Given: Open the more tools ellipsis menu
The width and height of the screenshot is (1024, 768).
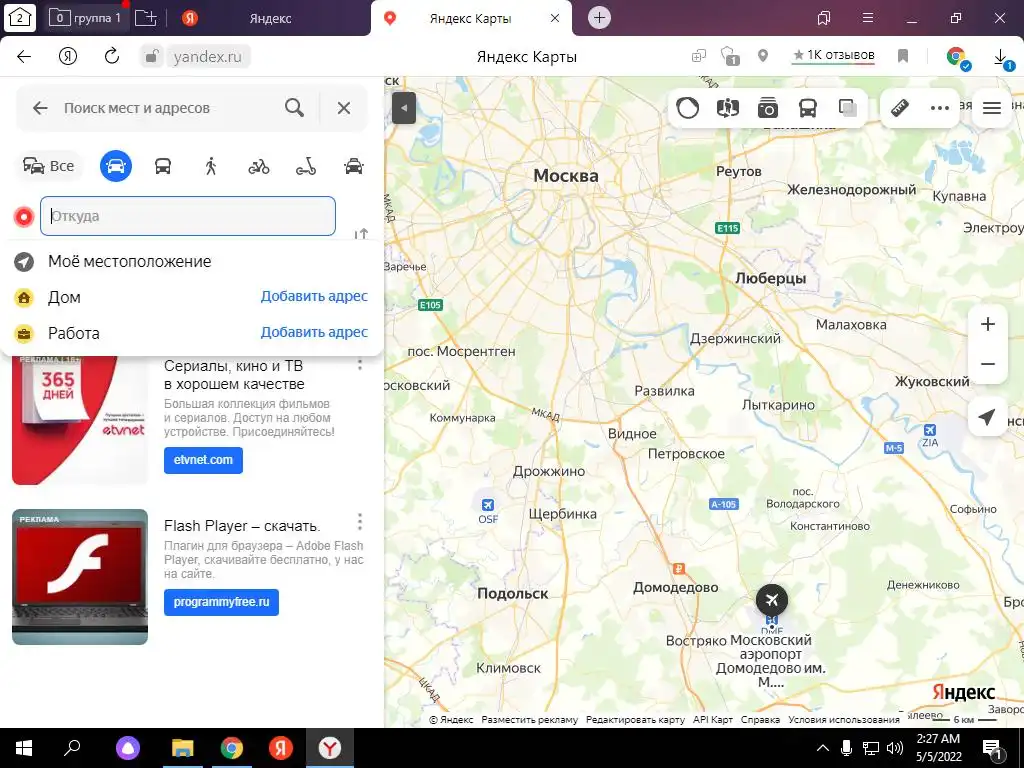Looking at the screenshot, I should point(940,108).
